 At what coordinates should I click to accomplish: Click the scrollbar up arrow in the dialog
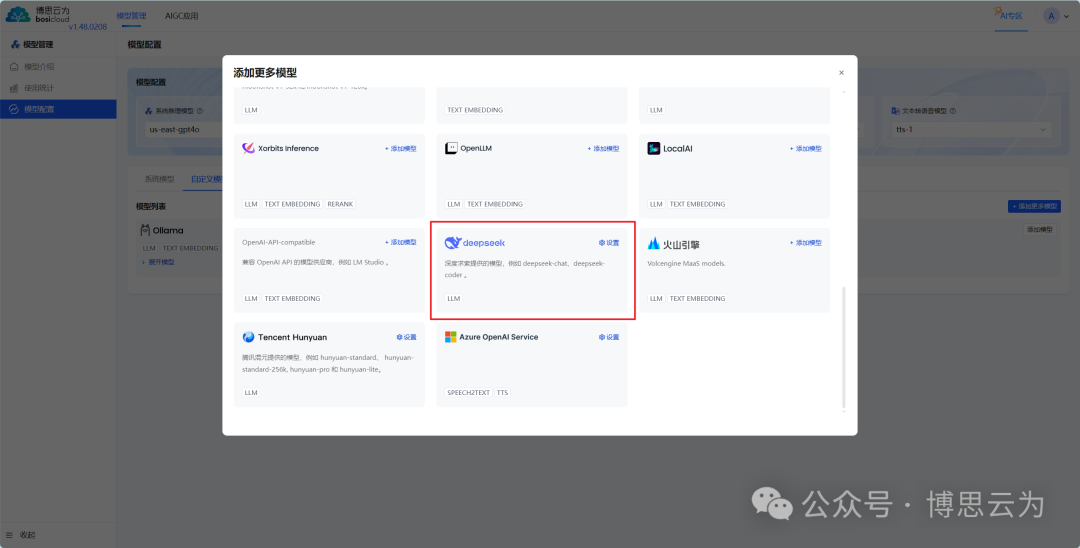coord(844,92)
